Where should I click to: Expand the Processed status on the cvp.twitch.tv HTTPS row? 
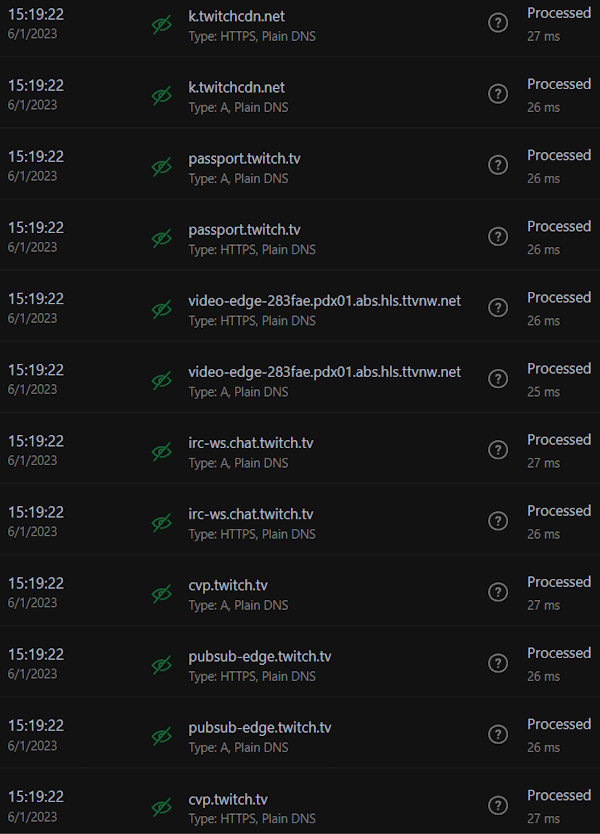(558, 795)
